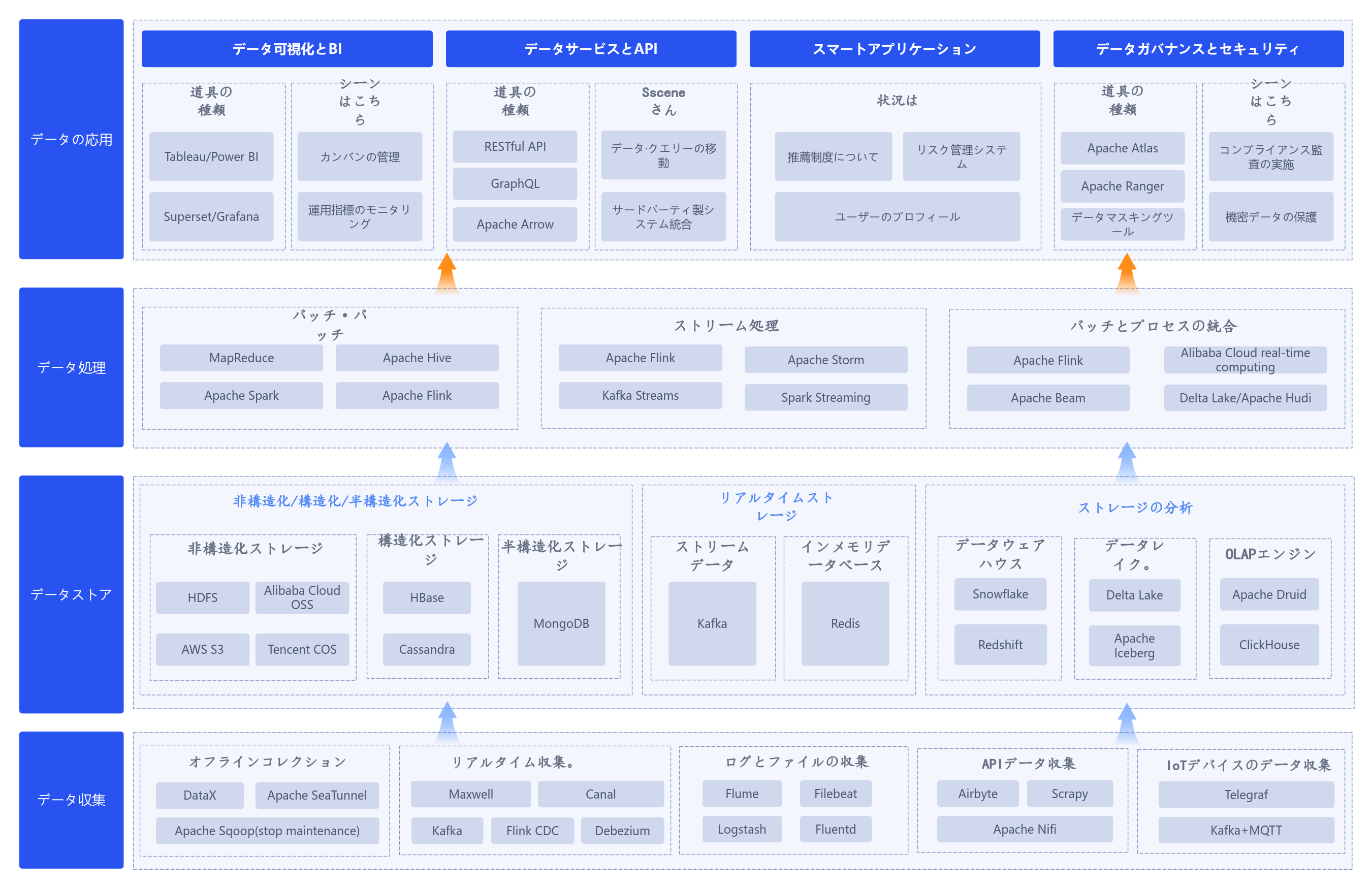Click the MapReduce box
Viewport: 1372px width, 887px height.
pos(241,358)
